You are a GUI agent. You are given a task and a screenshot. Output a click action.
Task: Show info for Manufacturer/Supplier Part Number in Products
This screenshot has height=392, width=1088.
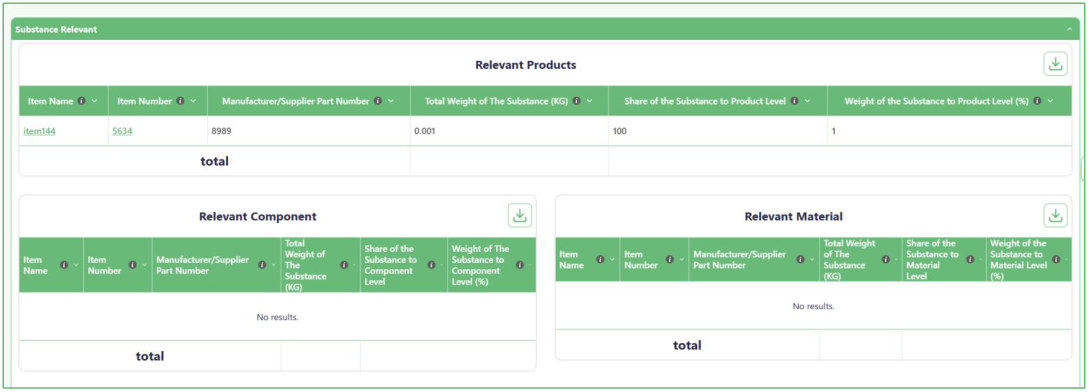pyautogui.click(x=378, y=101)
